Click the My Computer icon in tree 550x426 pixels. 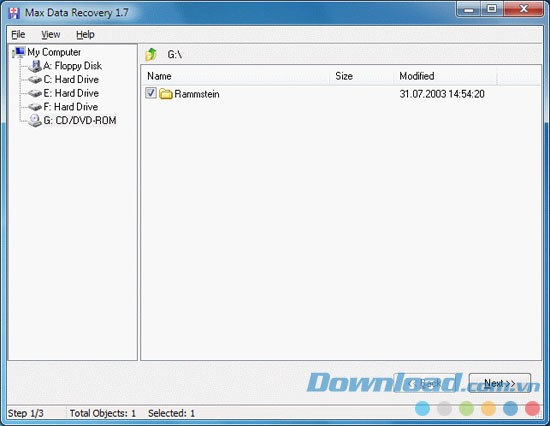coord(19,52)
